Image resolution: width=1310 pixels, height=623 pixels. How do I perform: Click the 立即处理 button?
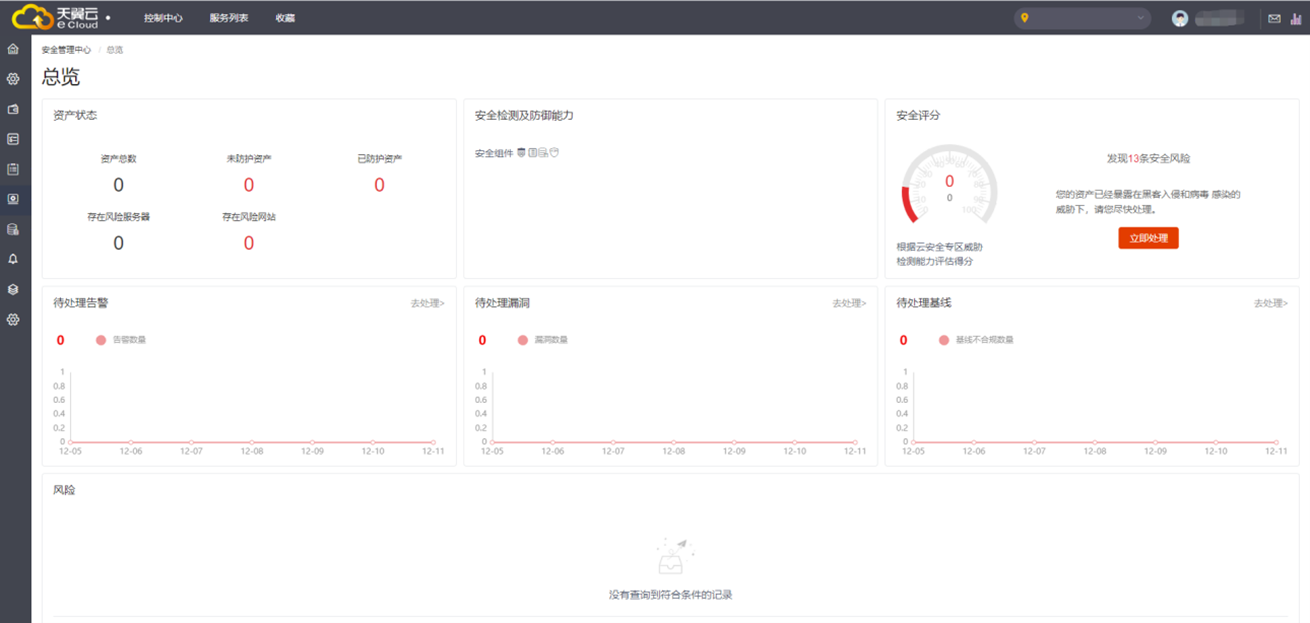click(x=1148, y=238)
